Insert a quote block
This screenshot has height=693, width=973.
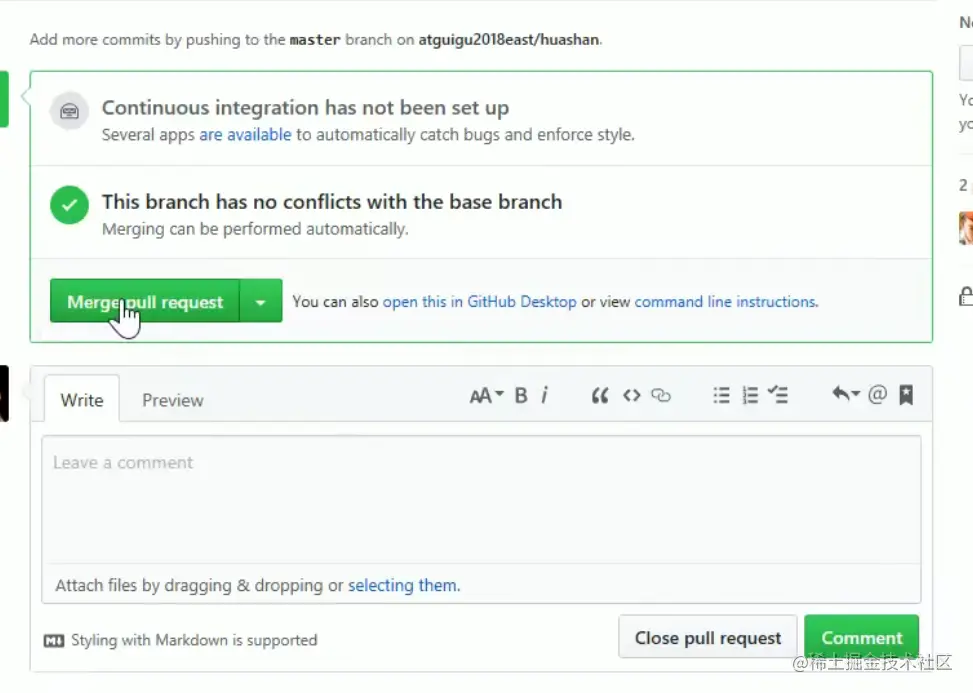(600, 396)
